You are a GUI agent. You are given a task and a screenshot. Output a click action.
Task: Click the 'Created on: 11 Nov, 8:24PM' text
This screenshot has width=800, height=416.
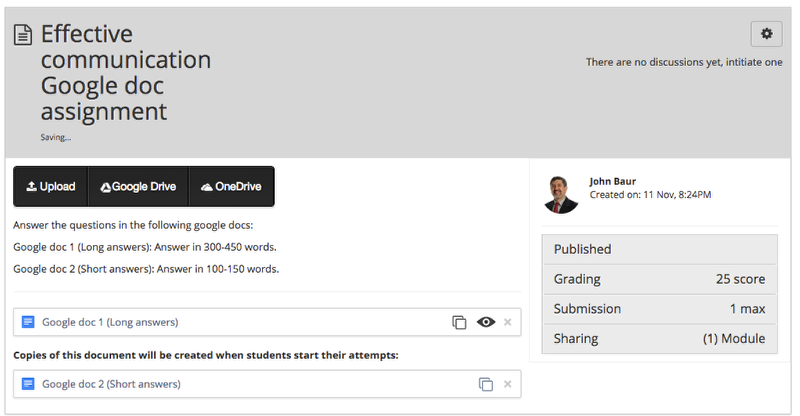[x=651, y=194]
